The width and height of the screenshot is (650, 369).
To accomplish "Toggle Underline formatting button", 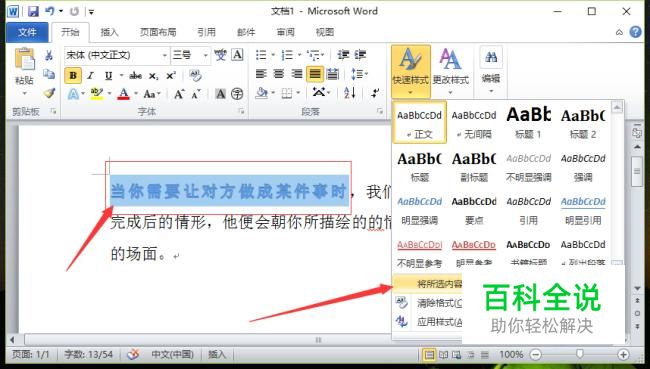I will [x=108, y=75].
